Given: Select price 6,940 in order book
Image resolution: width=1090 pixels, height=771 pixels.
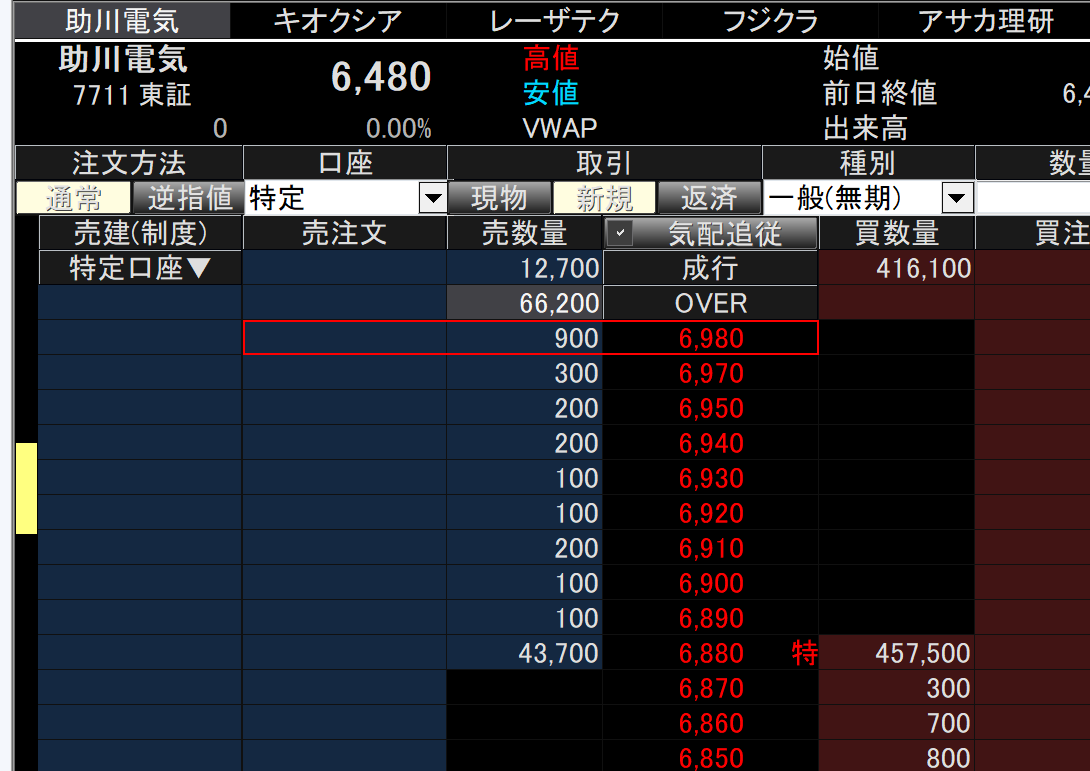Looking at the screenshot, I should 711,444.
